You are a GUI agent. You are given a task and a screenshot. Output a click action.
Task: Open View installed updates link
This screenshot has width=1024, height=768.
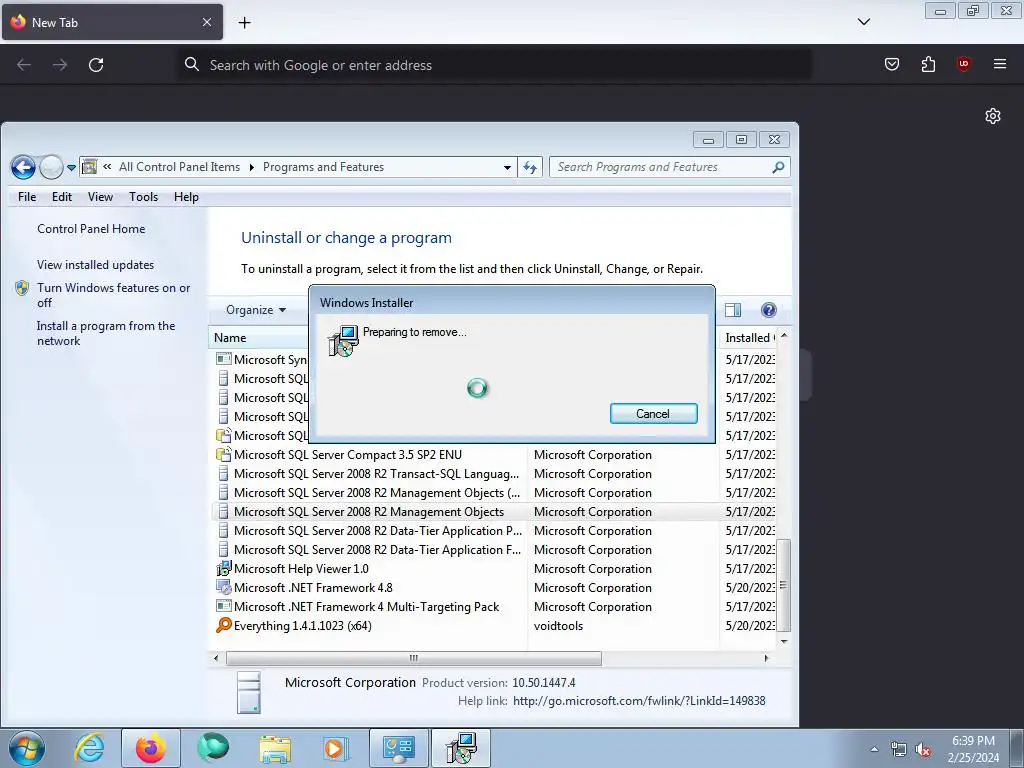[x=95, y=264]
